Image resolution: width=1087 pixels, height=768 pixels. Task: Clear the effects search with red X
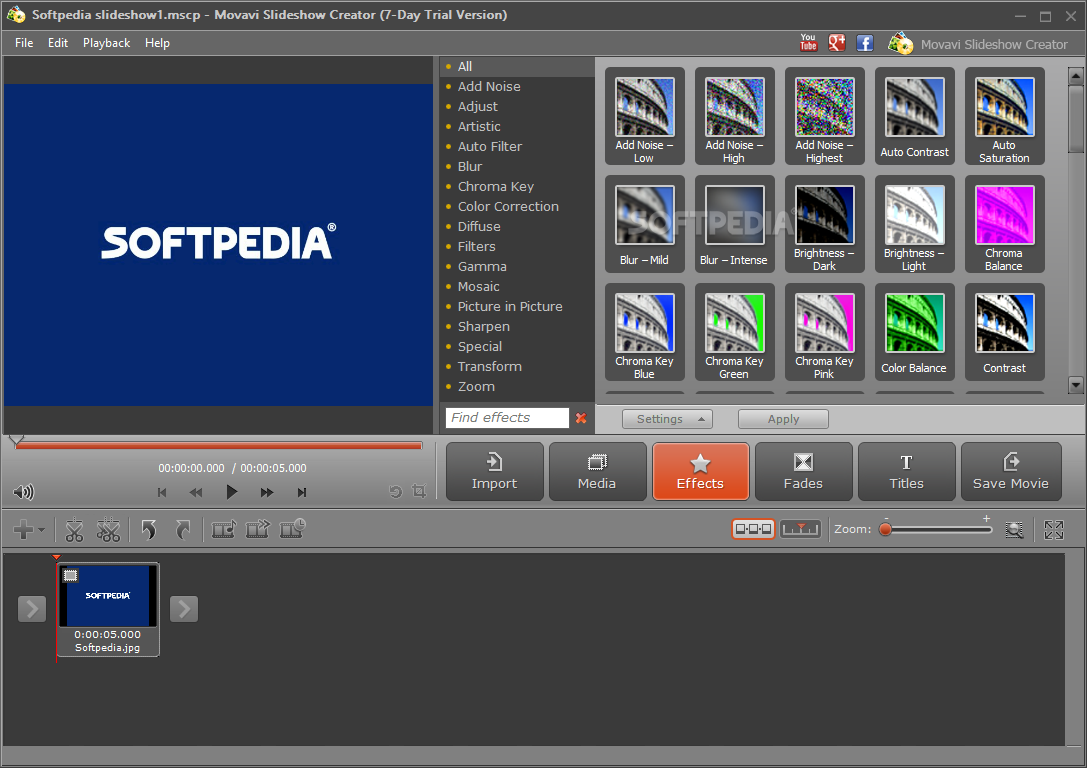point(581,418)
